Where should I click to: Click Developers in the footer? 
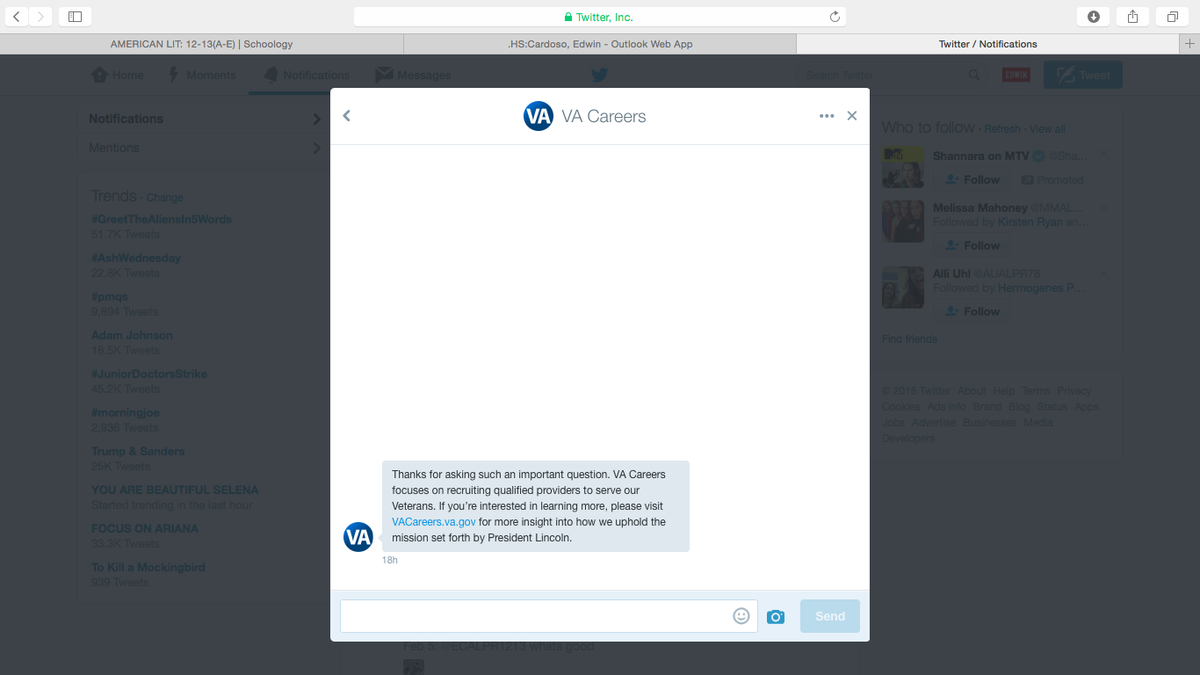pyautogui.click(x=908, y=438)
